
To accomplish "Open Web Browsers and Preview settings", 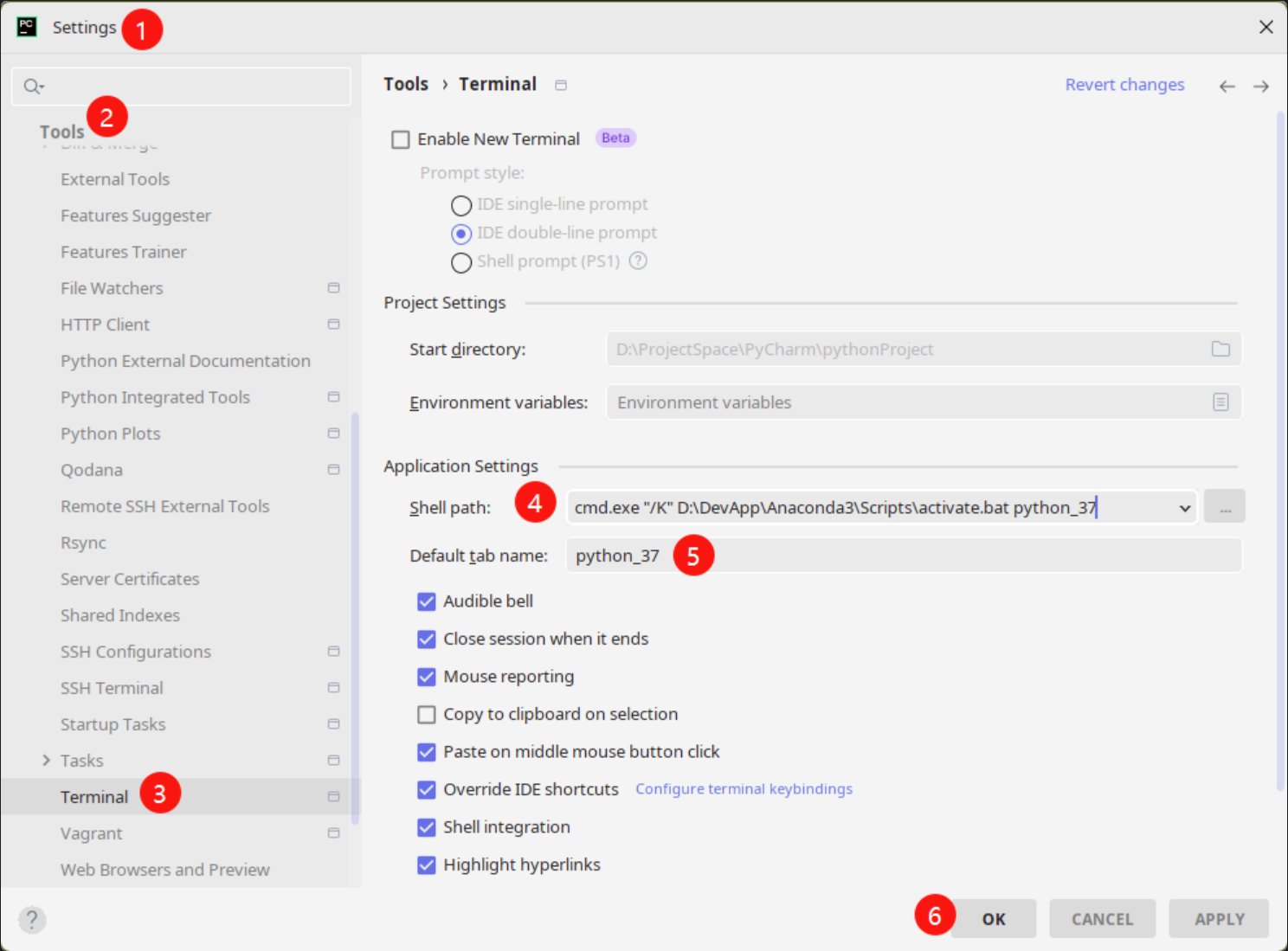I will (x=165, y=870).
